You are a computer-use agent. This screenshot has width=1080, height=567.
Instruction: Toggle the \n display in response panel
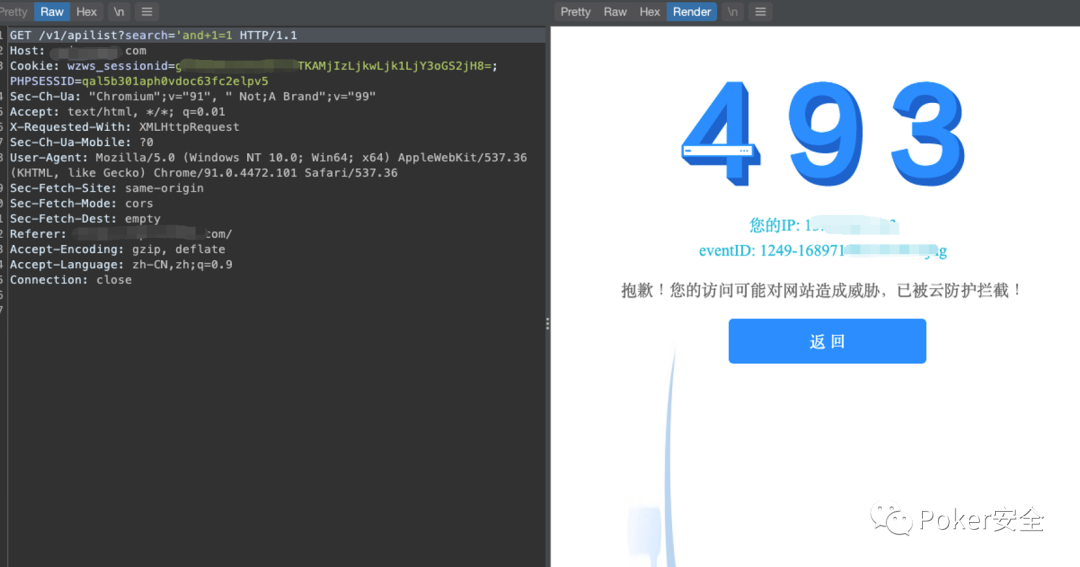click(x=733, y=12)
